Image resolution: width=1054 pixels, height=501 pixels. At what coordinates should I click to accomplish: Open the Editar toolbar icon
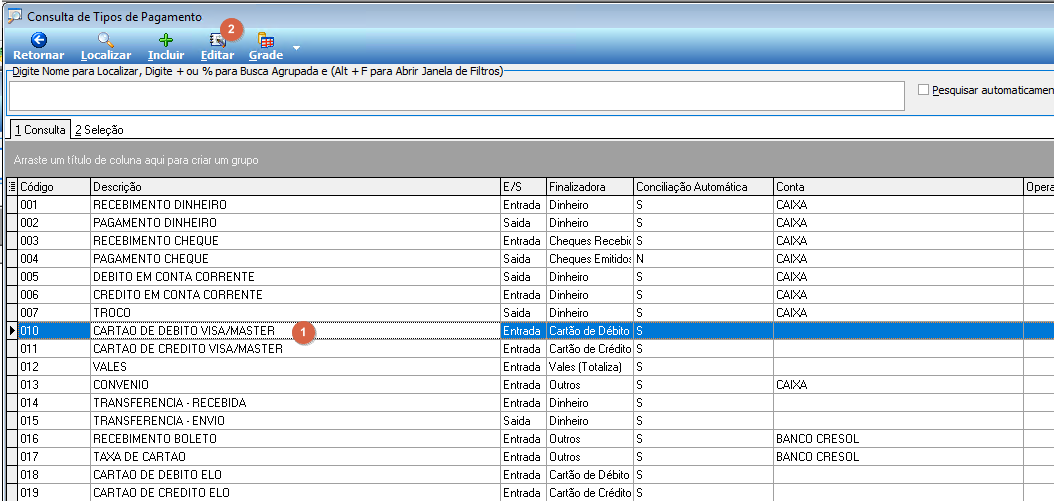coord(218,40)
